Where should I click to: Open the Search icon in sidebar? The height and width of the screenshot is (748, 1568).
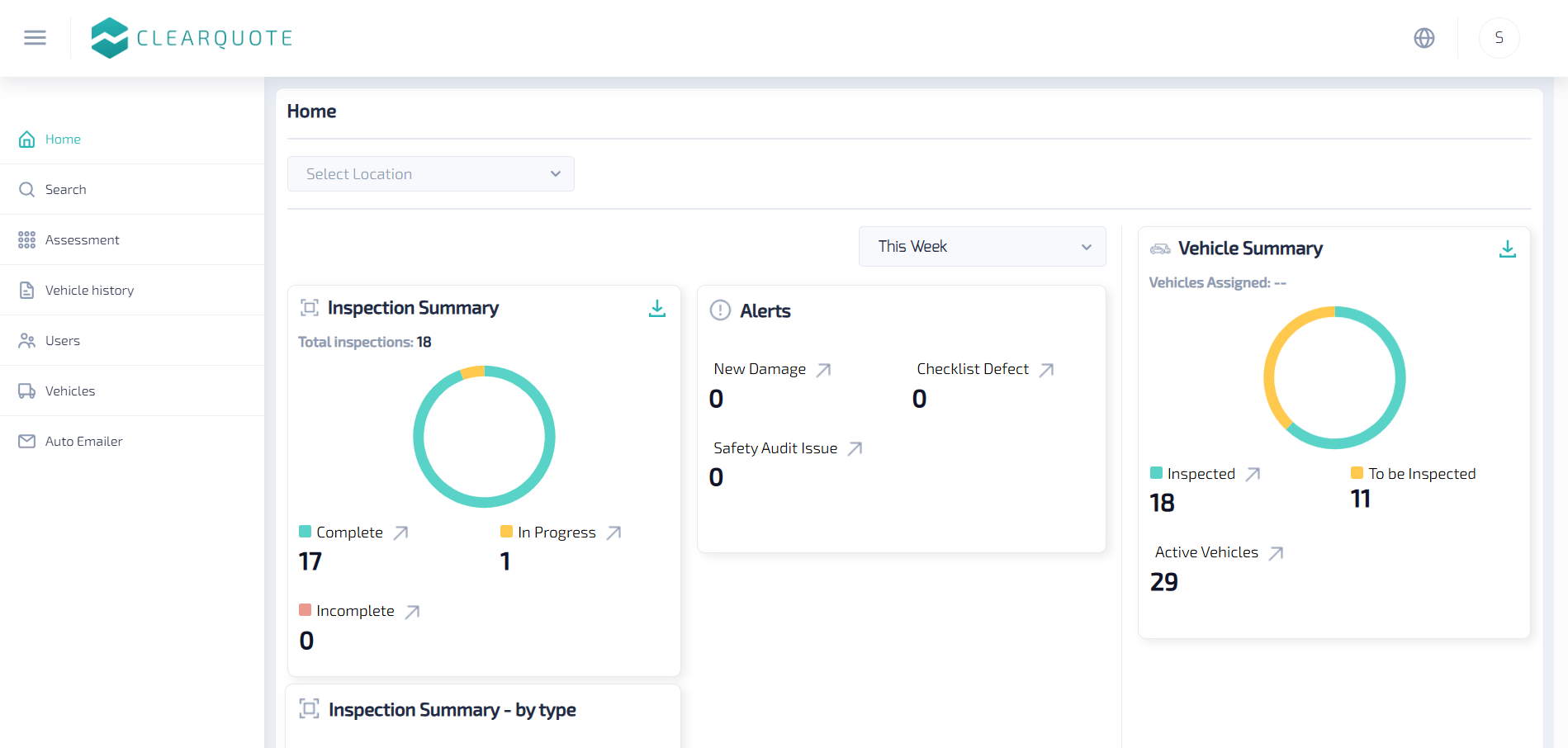click(x=26, y=189)
